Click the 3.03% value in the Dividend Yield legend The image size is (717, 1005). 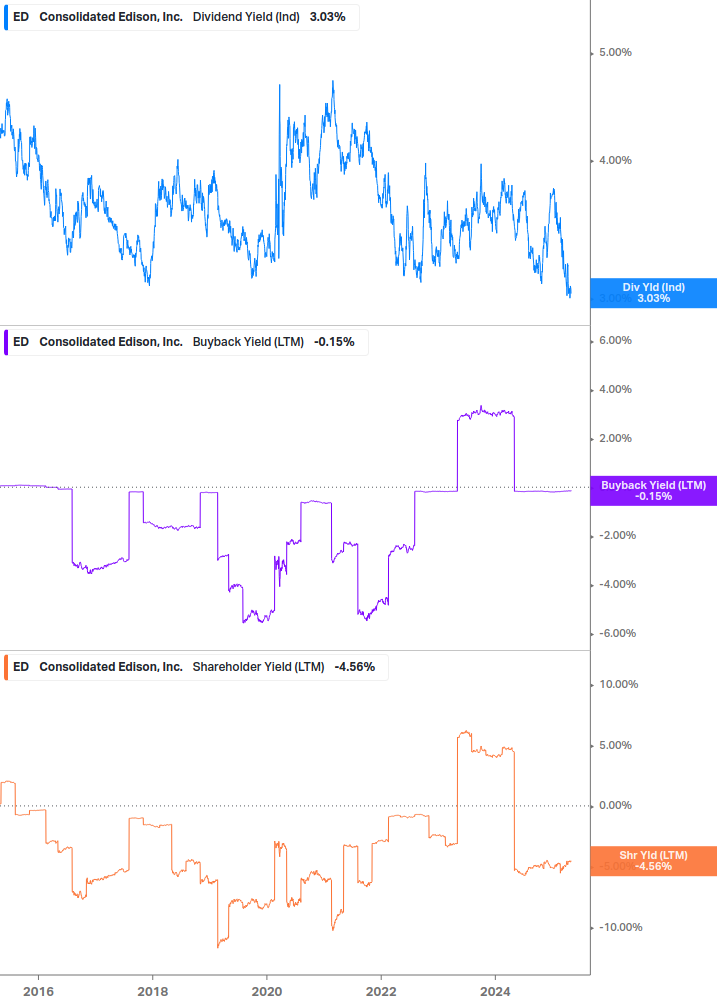pos(327,17)
